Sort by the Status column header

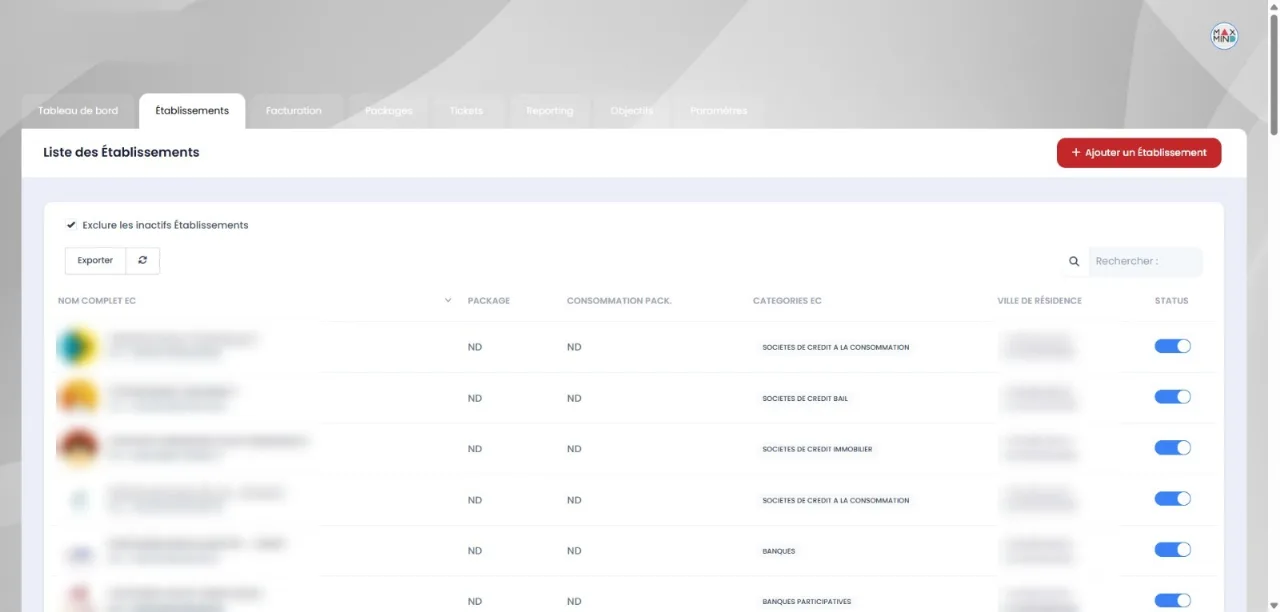click(x=1172, y=301)
